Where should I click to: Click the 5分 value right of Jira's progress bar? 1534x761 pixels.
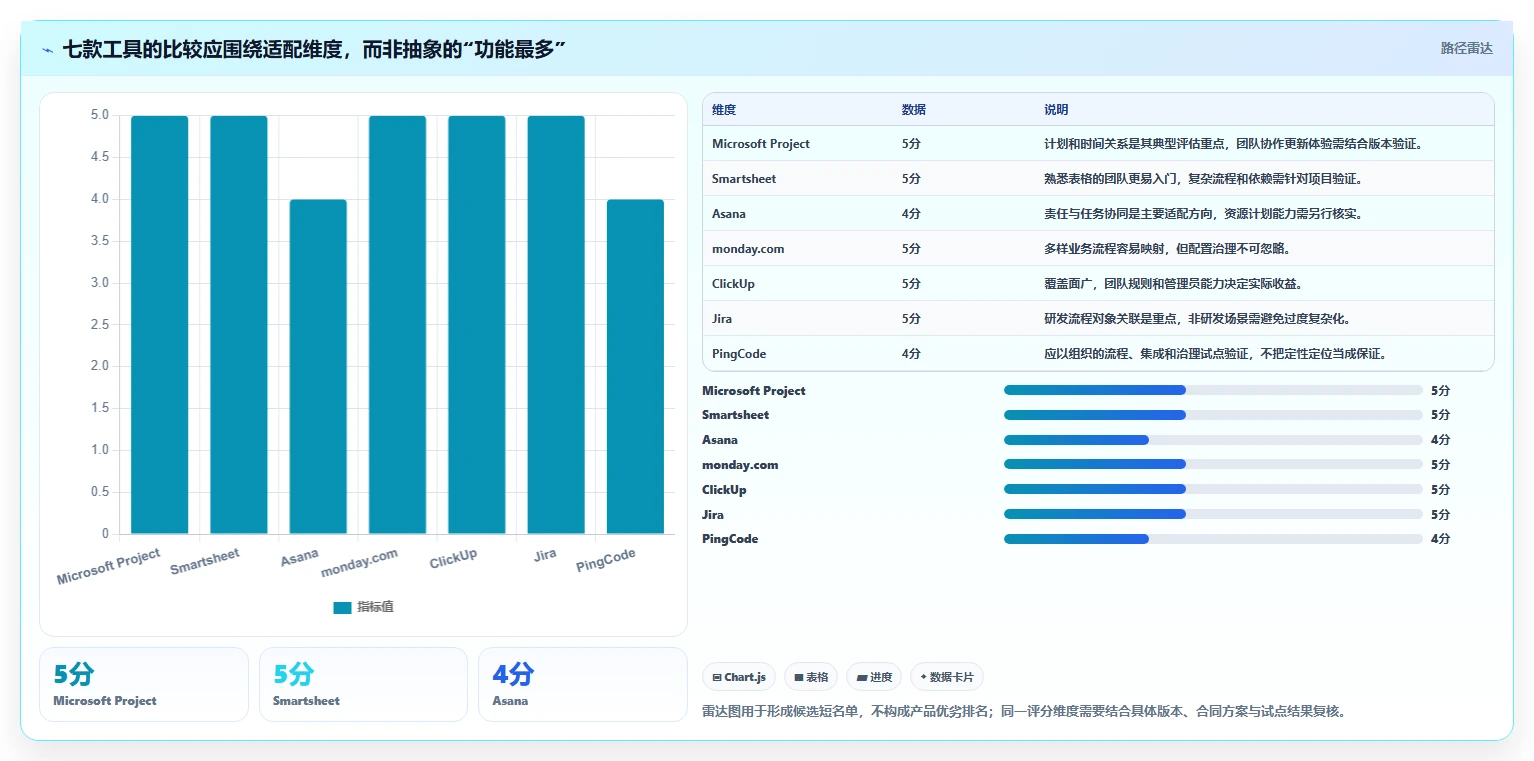[x=1440, y=514]
